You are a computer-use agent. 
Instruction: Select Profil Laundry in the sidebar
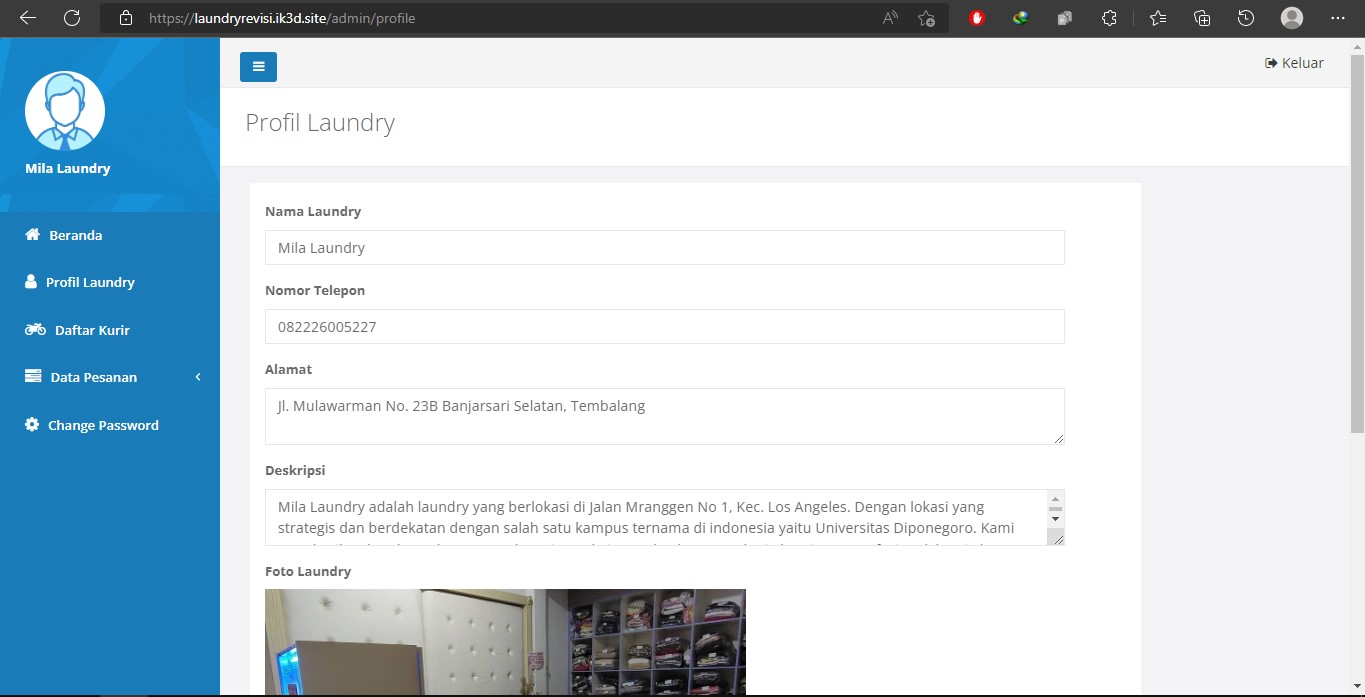(x=89, y=282)
